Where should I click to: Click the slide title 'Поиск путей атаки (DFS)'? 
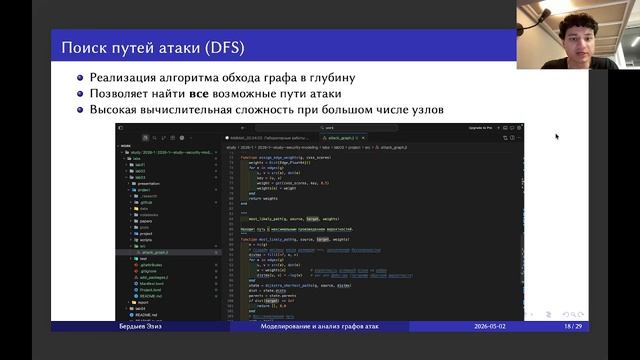[153, 47]
